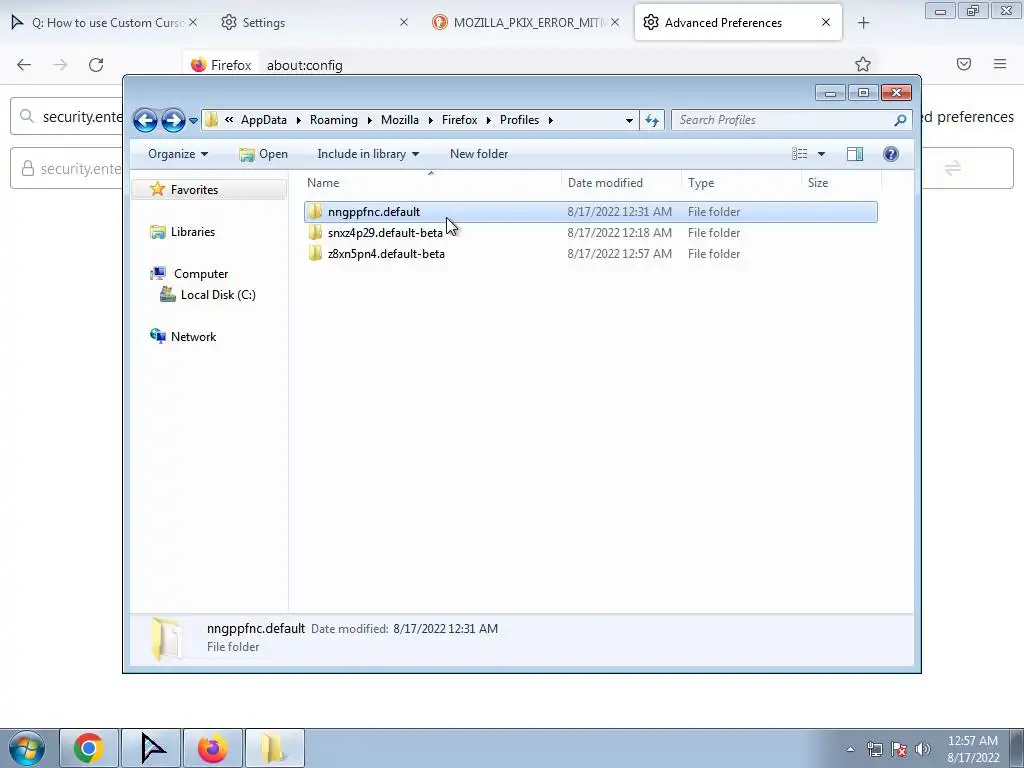Launch Chrome from the taskbar

tap(89, 748)
